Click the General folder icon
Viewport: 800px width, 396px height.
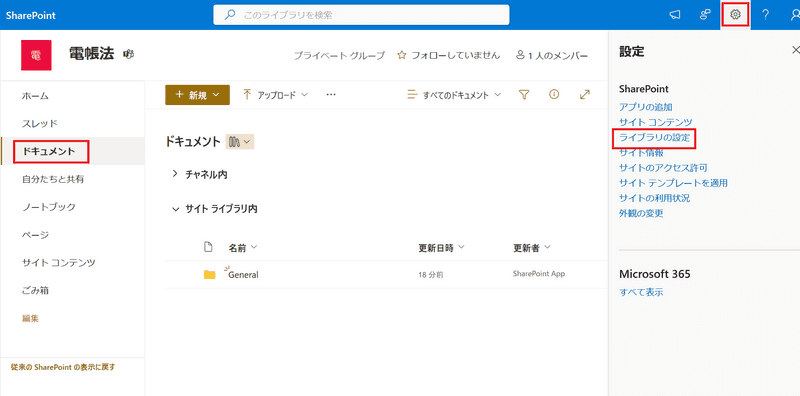[209, 275]
